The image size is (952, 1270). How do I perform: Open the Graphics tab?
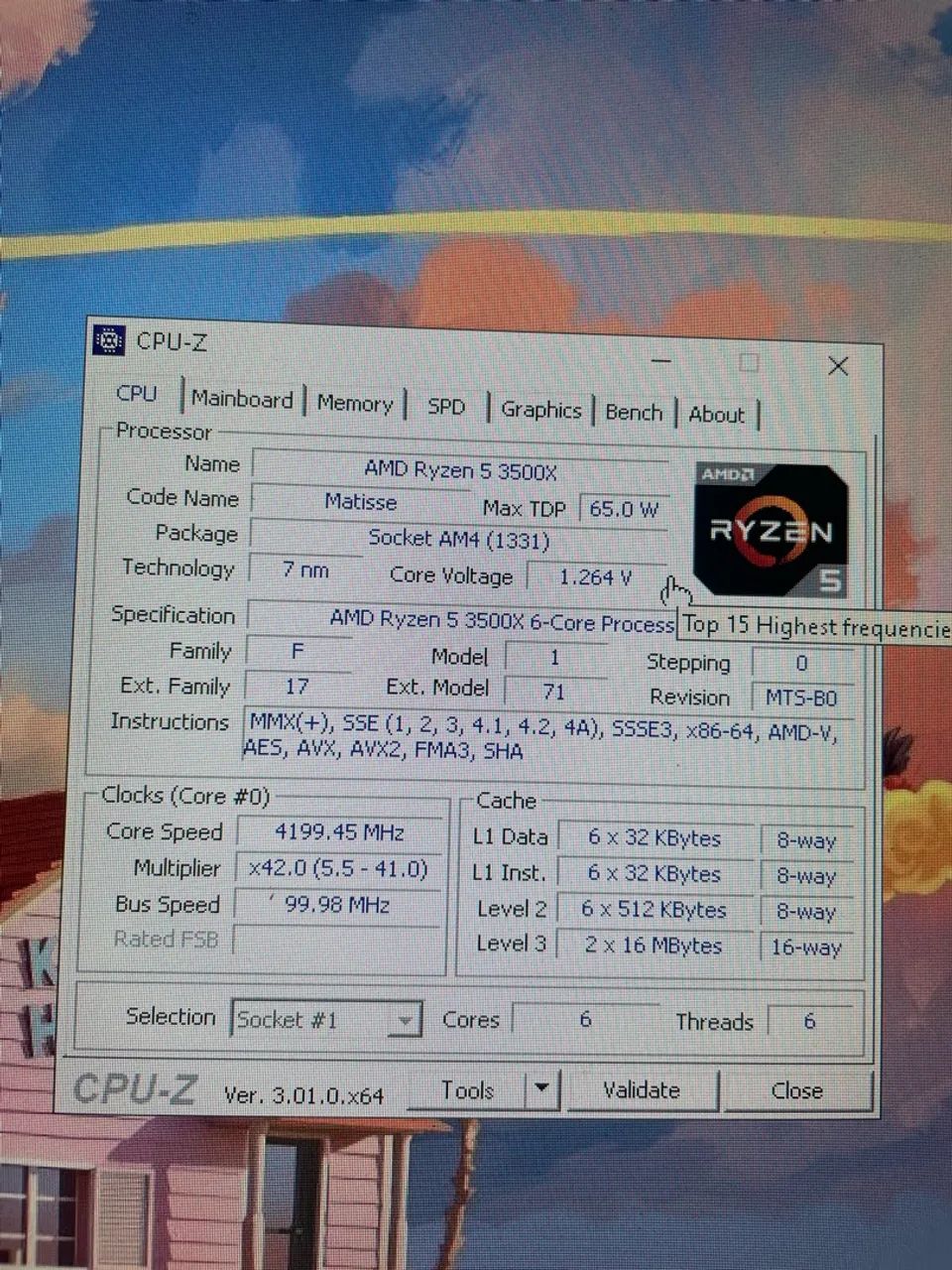pos(540,410)
